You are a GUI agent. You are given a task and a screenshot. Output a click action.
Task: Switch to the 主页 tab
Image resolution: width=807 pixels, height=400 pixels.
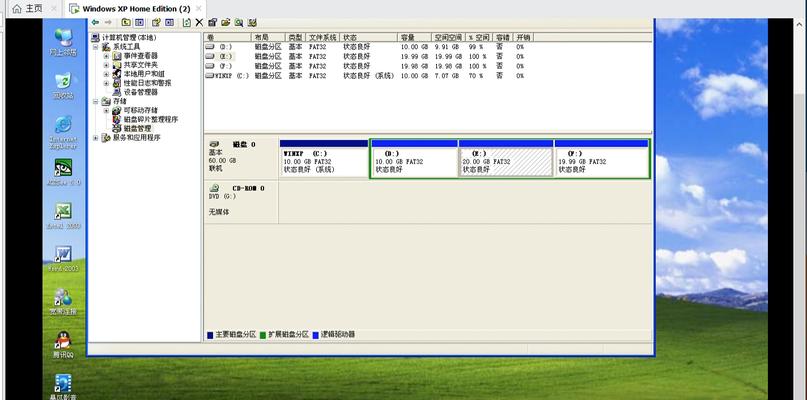pos(33,9)
